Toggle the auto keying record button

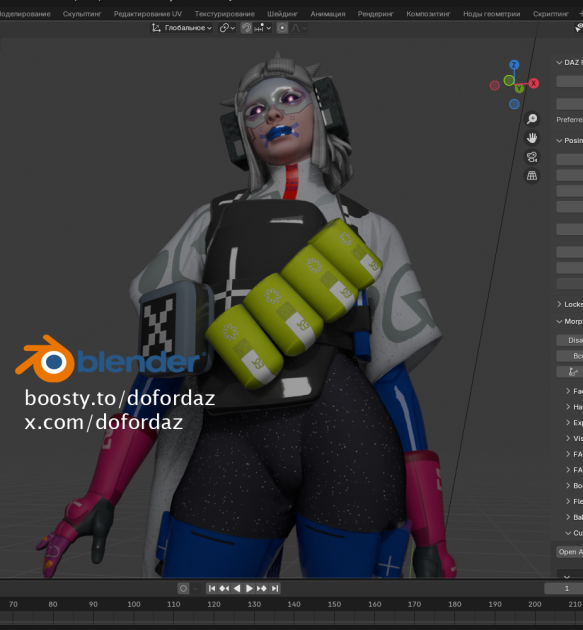(183, 588)
